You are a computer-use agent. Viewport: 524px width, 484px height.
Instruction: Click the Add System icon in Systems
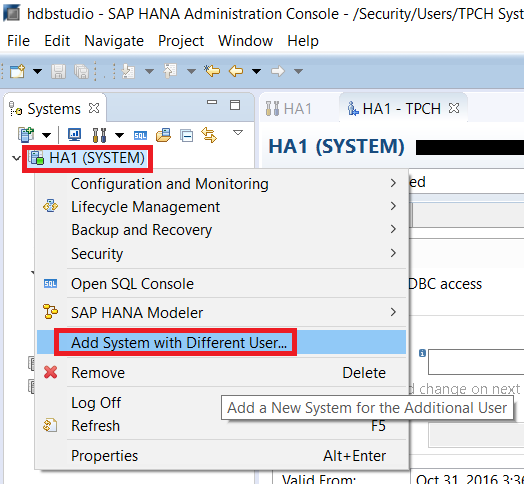coord(26,135)
